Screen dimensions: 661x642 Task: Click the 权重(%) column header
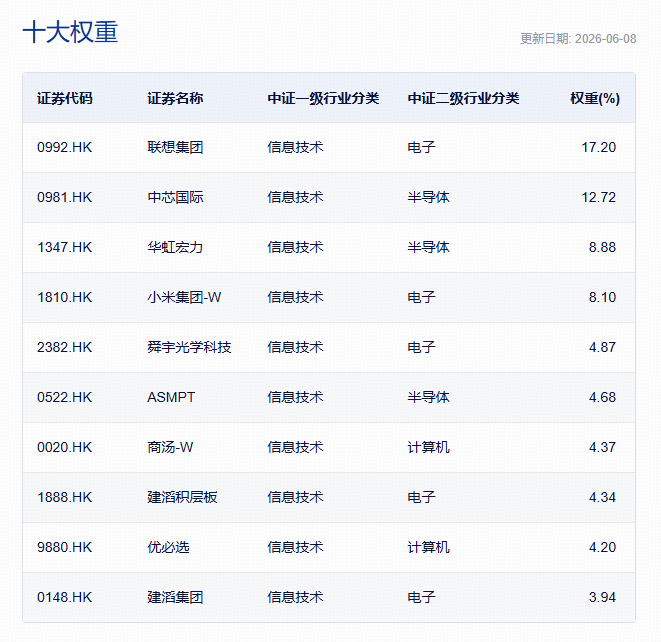[595, 98]
